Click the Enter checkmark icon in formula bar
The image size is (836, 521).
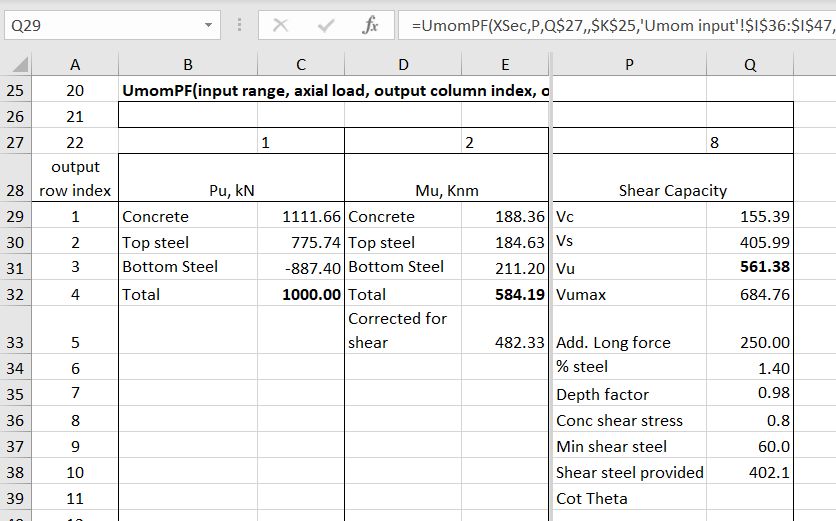pyautogui.click(x=325, y=25)
